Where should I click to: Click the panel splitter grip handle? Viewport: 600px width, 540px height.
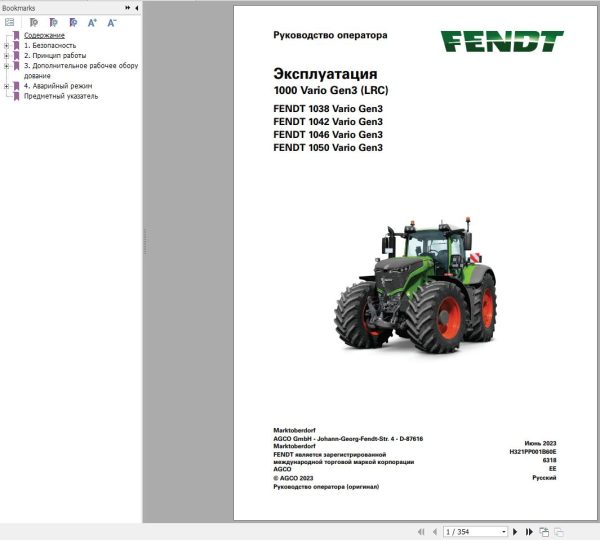[x=145, y=242]
